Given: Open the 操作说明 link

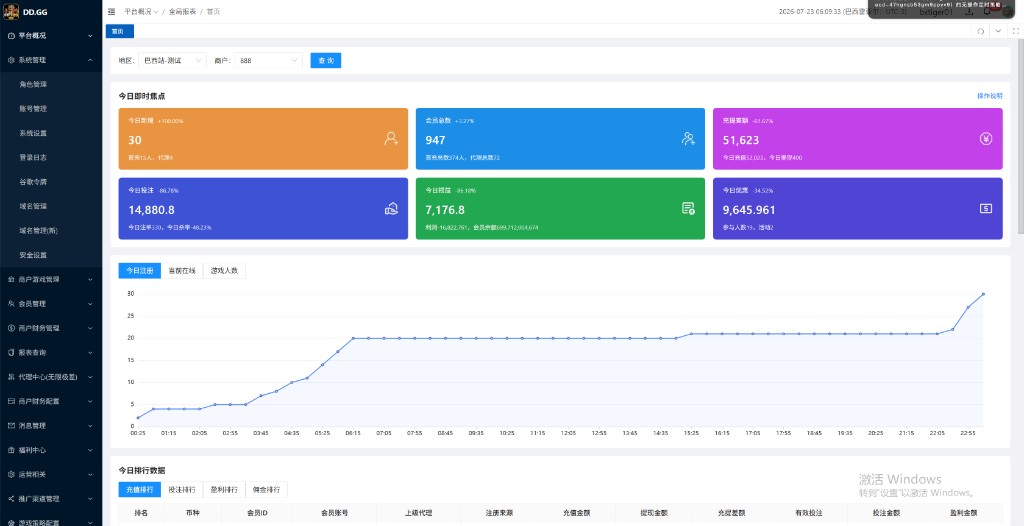Looking at the screenshot, I should tap(989, 96).
